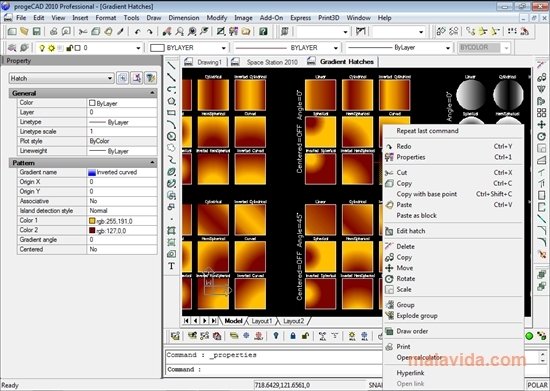Click the green Help question mark icon
The image size is (550, 391).
point(263,32)
